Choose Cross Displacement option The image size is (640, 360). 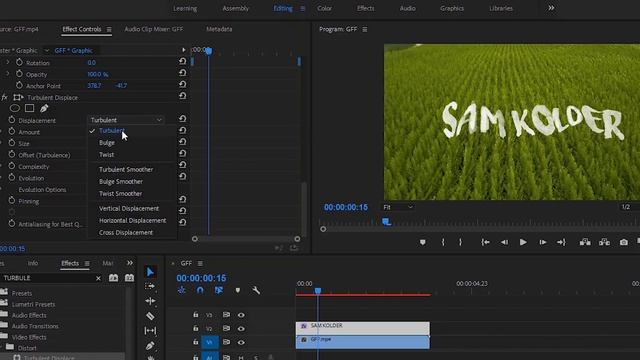126,232
